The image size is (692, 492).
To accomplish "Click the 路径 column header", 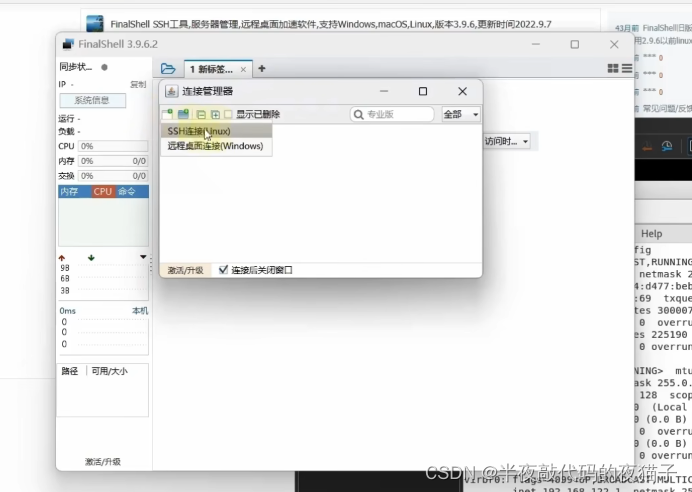I will pyautogui.click(x=70, y=371).
